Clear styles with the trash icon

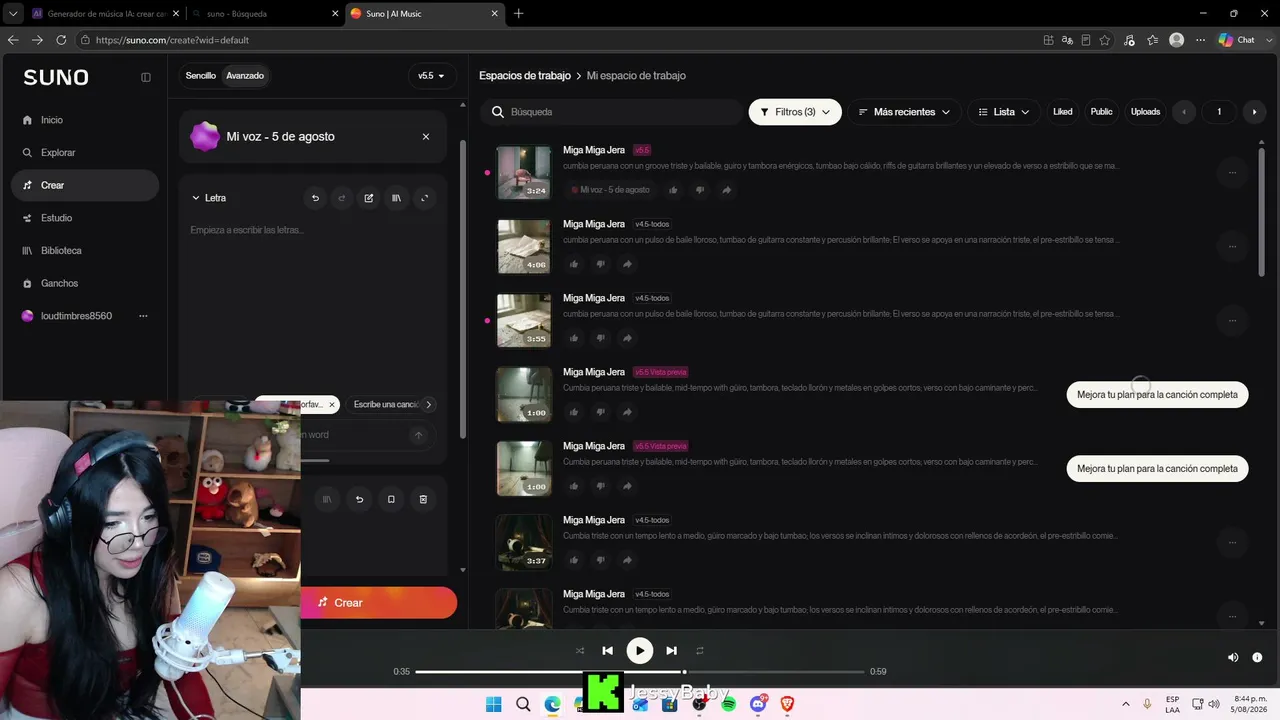click(x=423, y=499)
